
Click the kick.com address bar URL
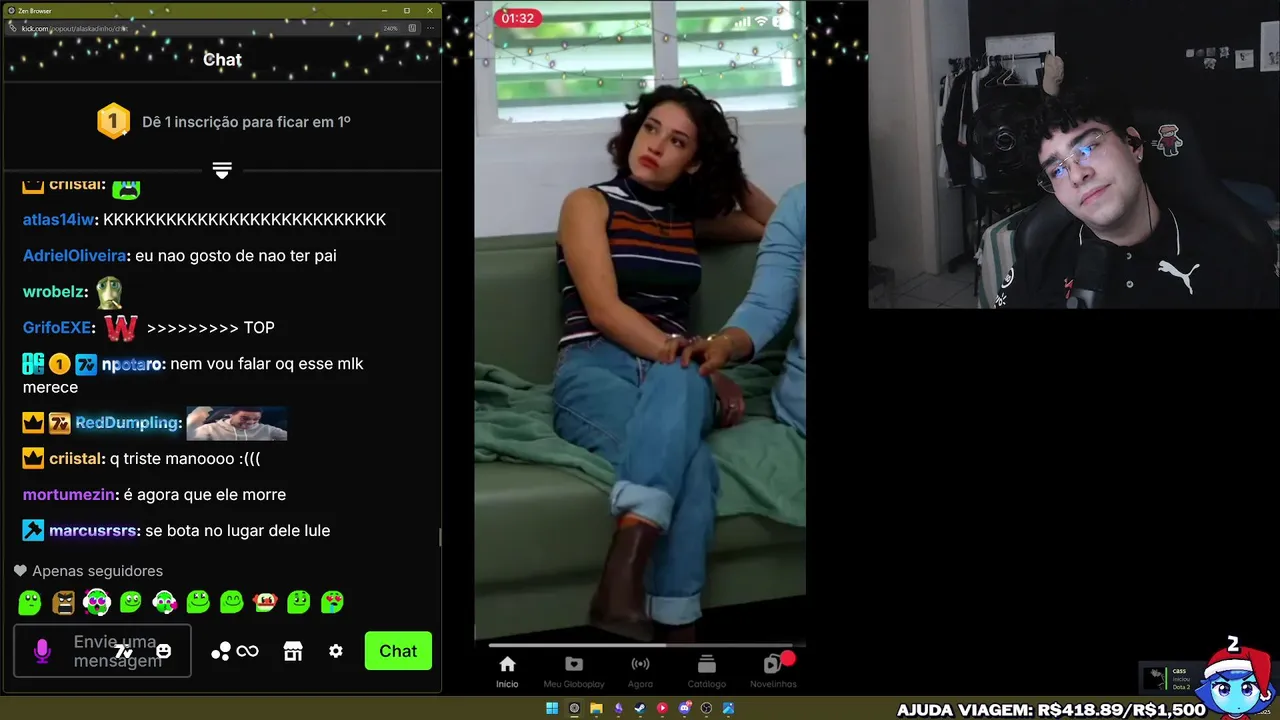[x=77, y=28]
